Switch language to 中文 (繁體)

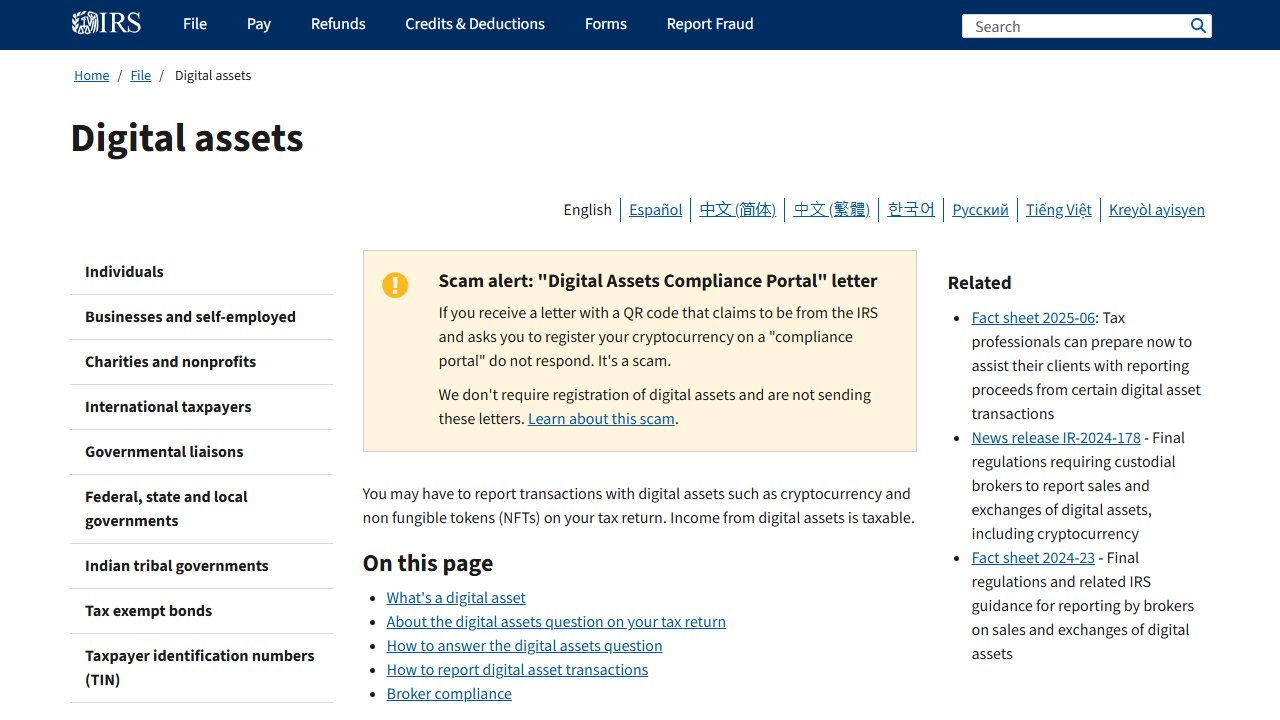pos(832,209)
